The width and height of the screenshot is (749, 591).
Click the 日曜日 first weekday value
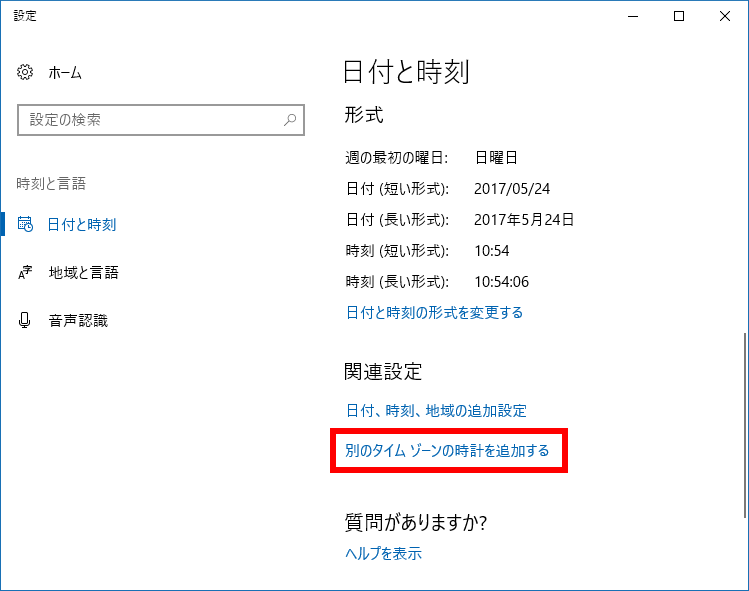tap(496, 158)
